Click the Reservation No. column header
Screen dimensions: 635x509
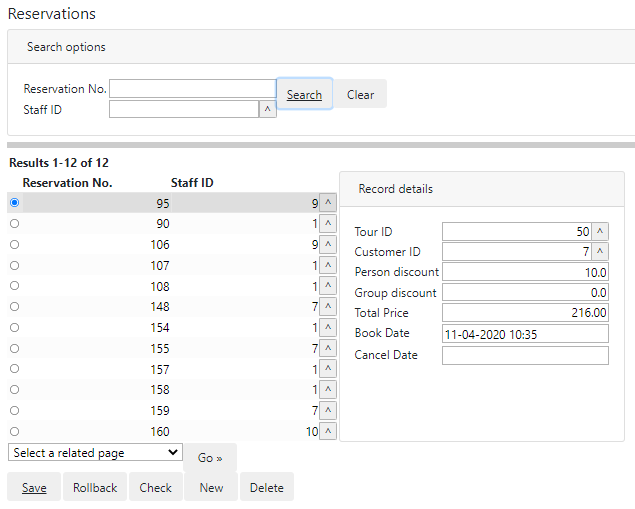point(68,183)
